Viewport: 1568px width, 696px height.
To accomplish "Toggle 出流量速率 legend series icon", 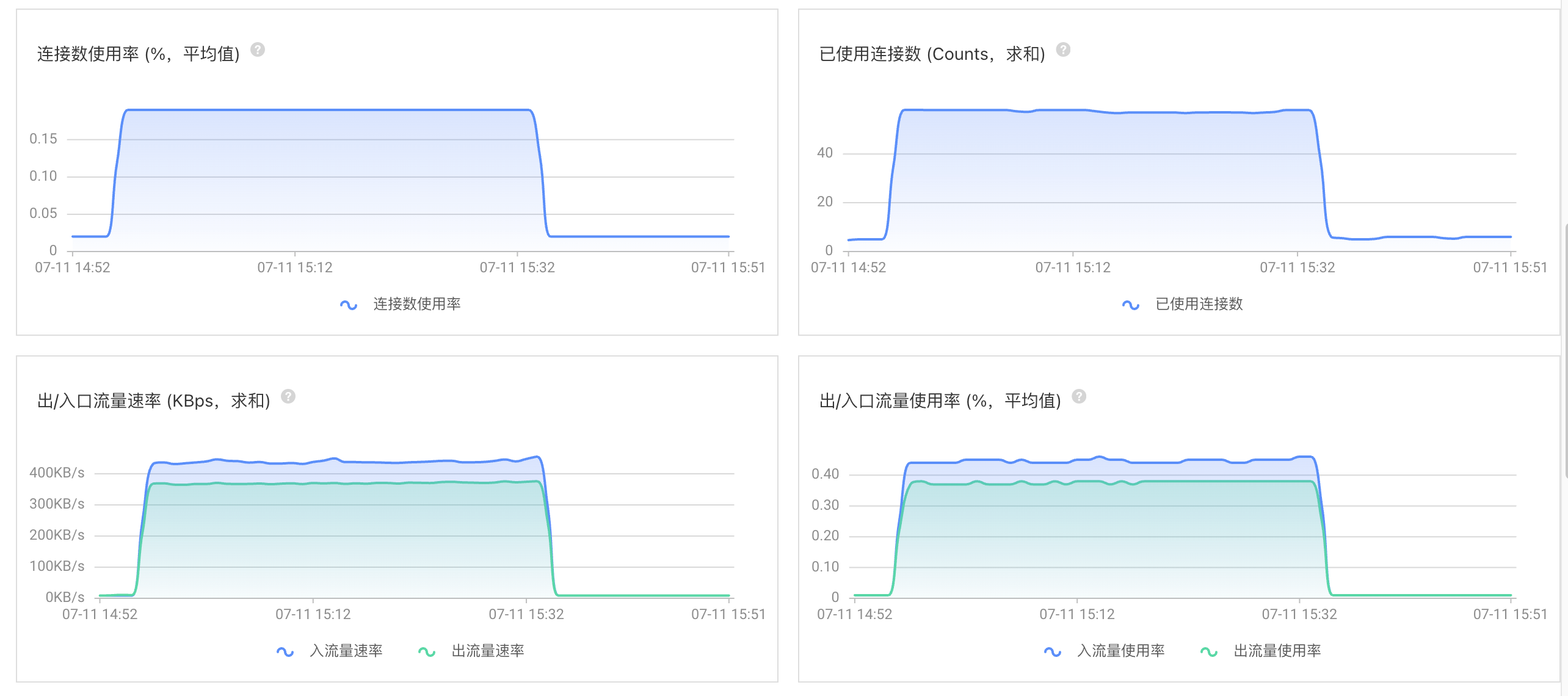I will point(427,651).
